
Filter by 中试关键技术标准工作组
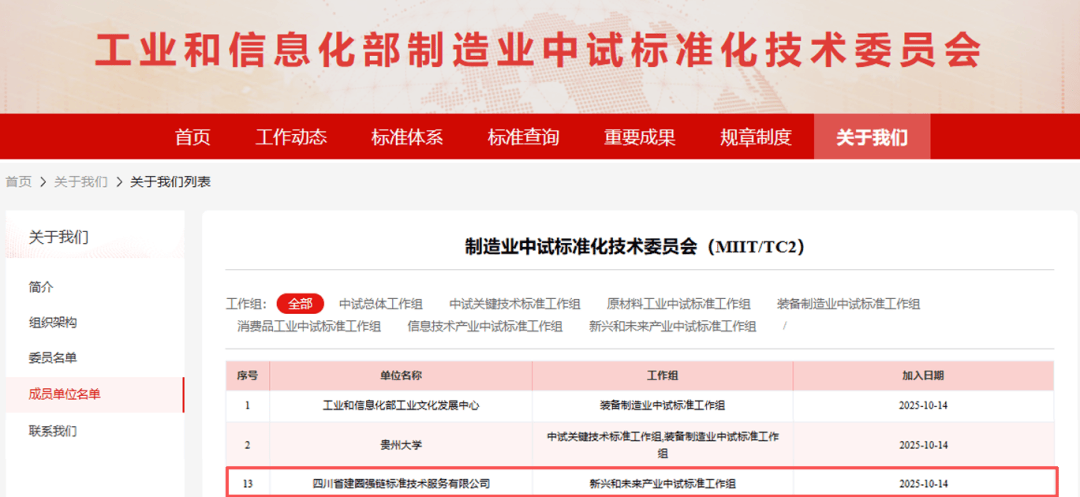coord(514,304)
